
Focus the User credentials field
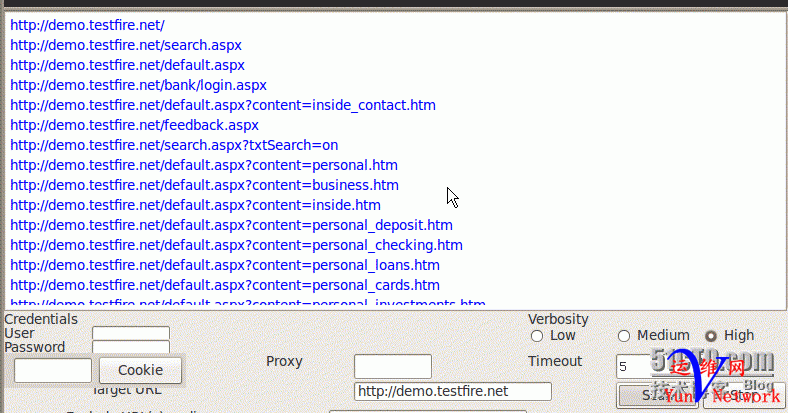click(x=131, y=334)
